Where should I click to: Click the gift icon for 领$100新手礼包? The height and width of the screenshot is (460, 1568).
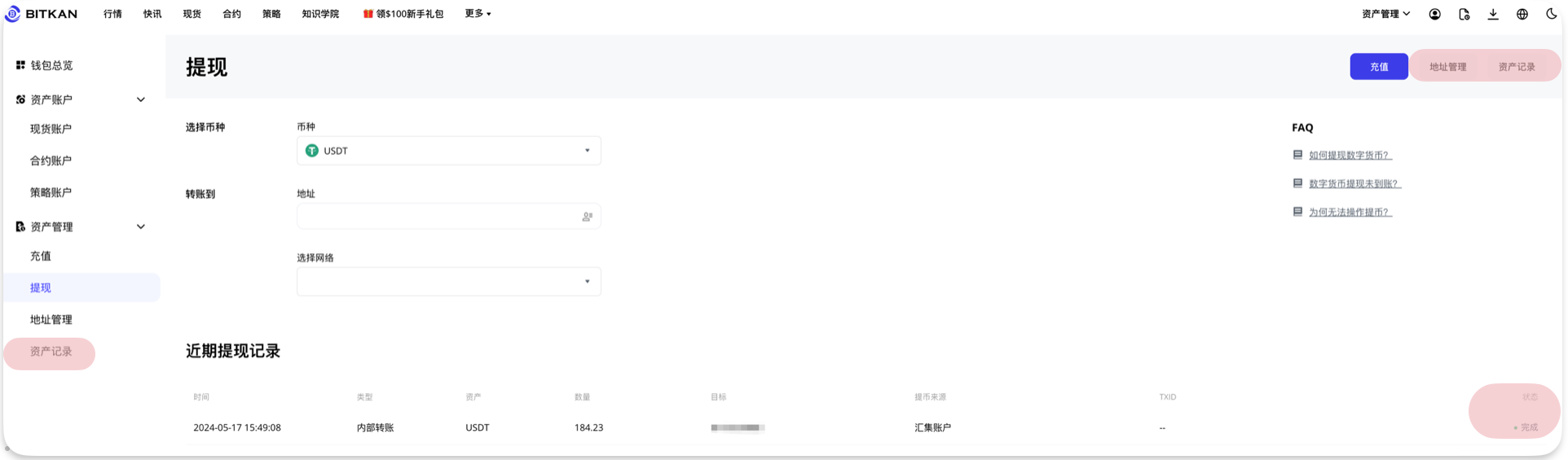point(368,14)
